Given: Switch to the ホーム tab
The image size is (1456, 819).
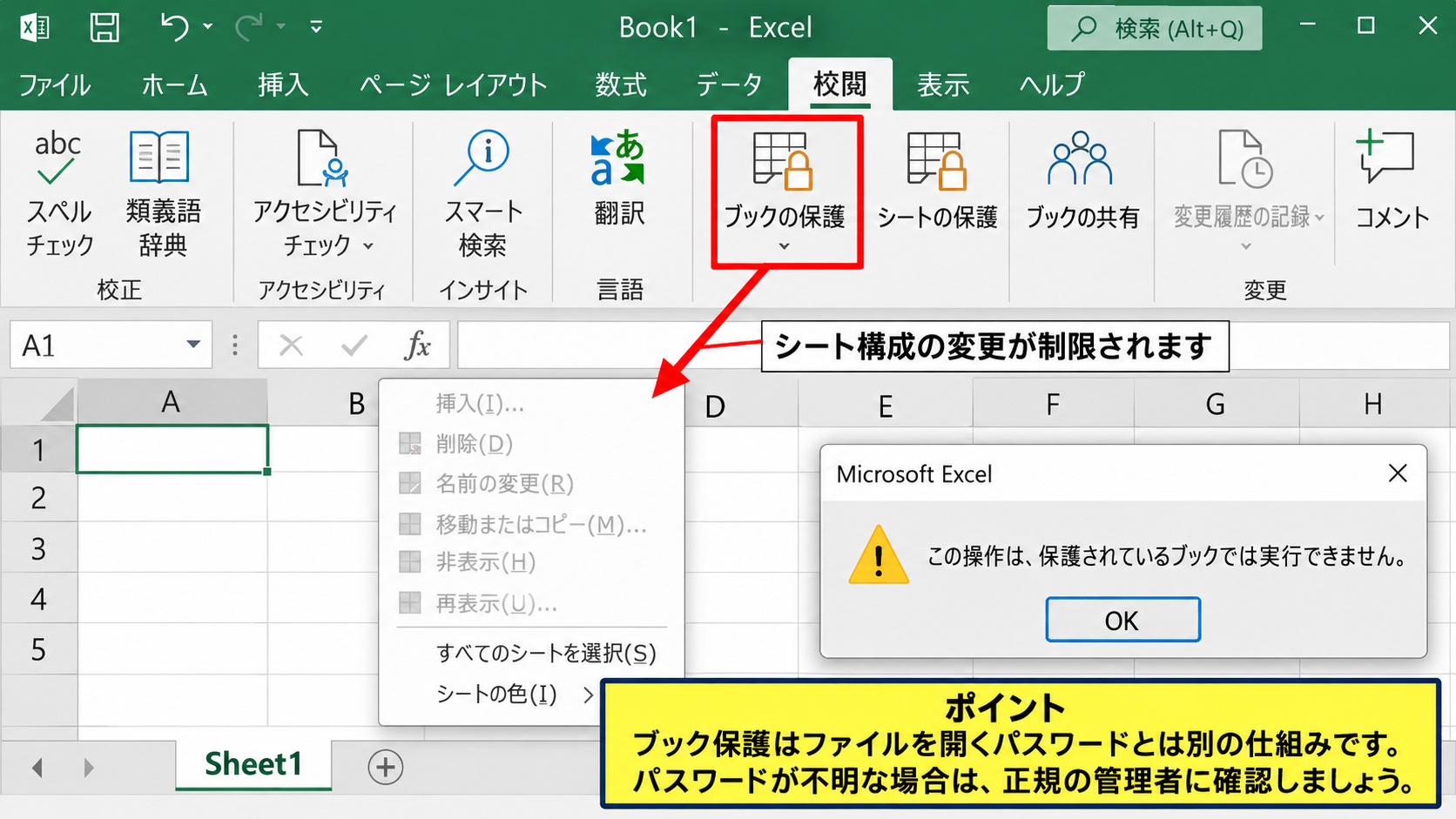Looking at the screenshot, I should click(174, 85).
